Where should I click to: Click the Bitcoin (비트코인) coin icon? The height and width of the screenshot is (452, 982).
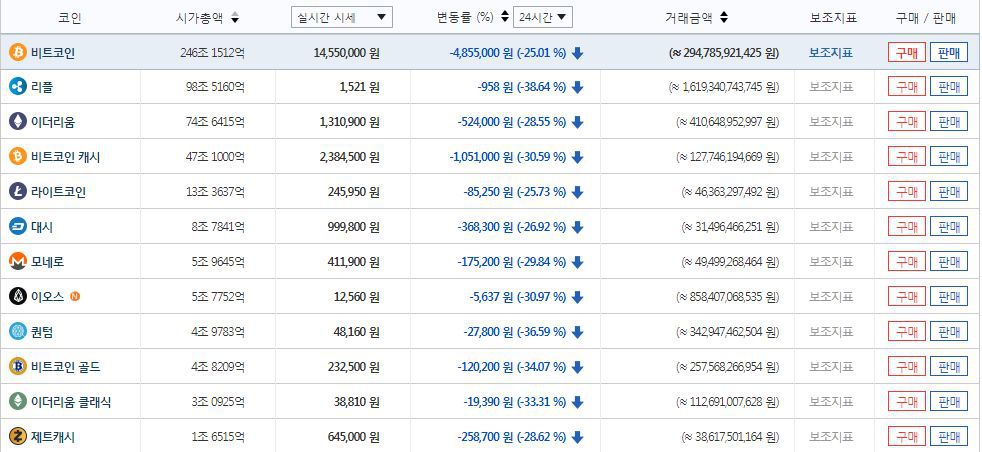pyautogui.click(x=18, y=53)
